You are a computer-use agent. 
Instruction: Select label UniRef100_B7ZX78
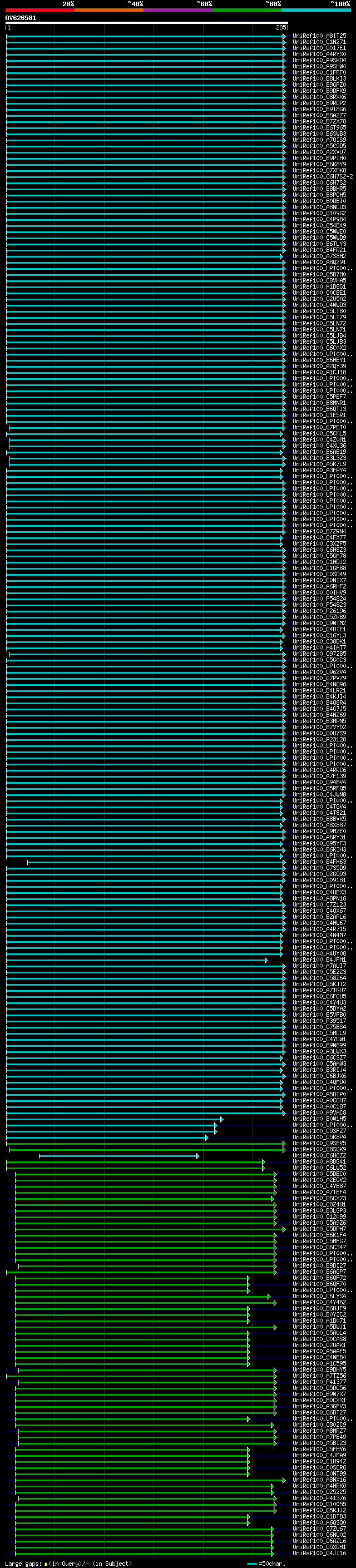pos(319,122)
